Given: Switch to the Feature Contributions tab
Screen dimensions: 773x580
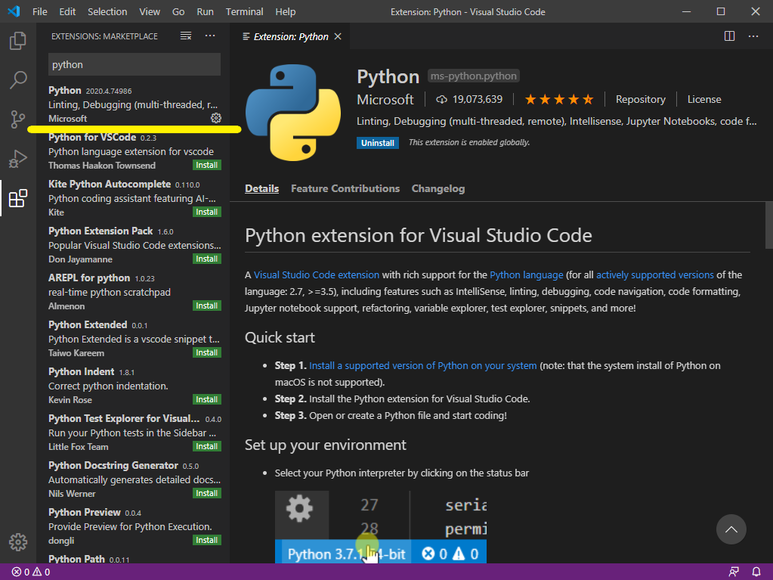Looking at the screenshot, I should [x=345, y=189].
